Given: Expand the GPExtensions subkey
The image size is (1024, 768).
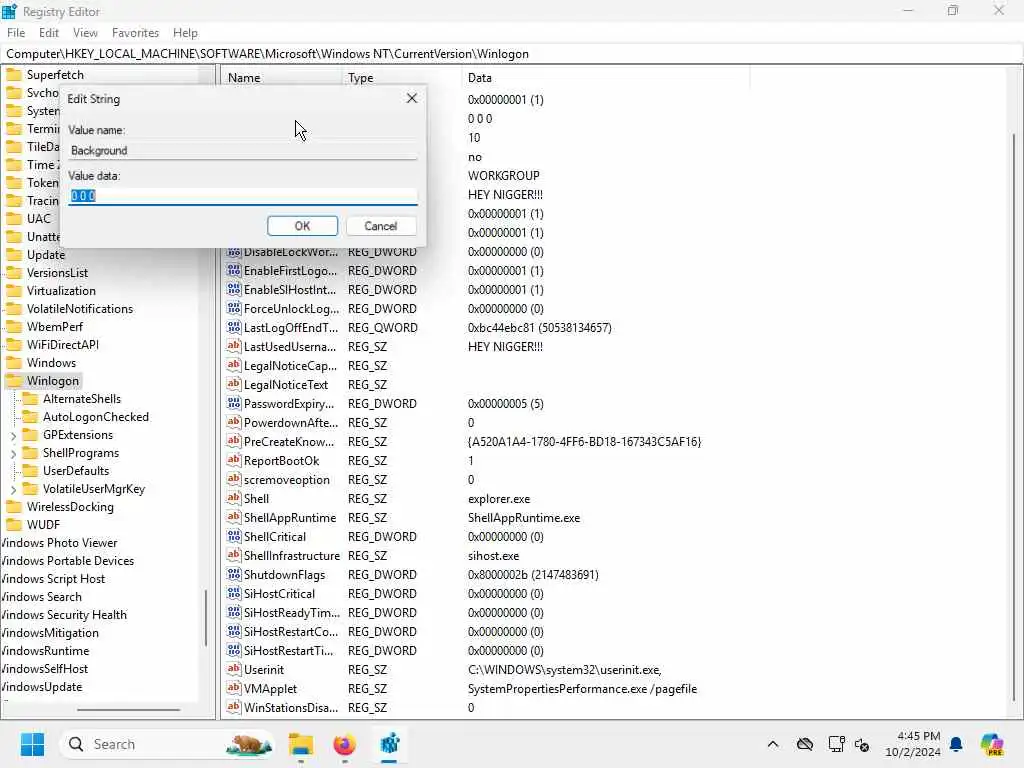Looking at the screenshot, I should 14,435.
